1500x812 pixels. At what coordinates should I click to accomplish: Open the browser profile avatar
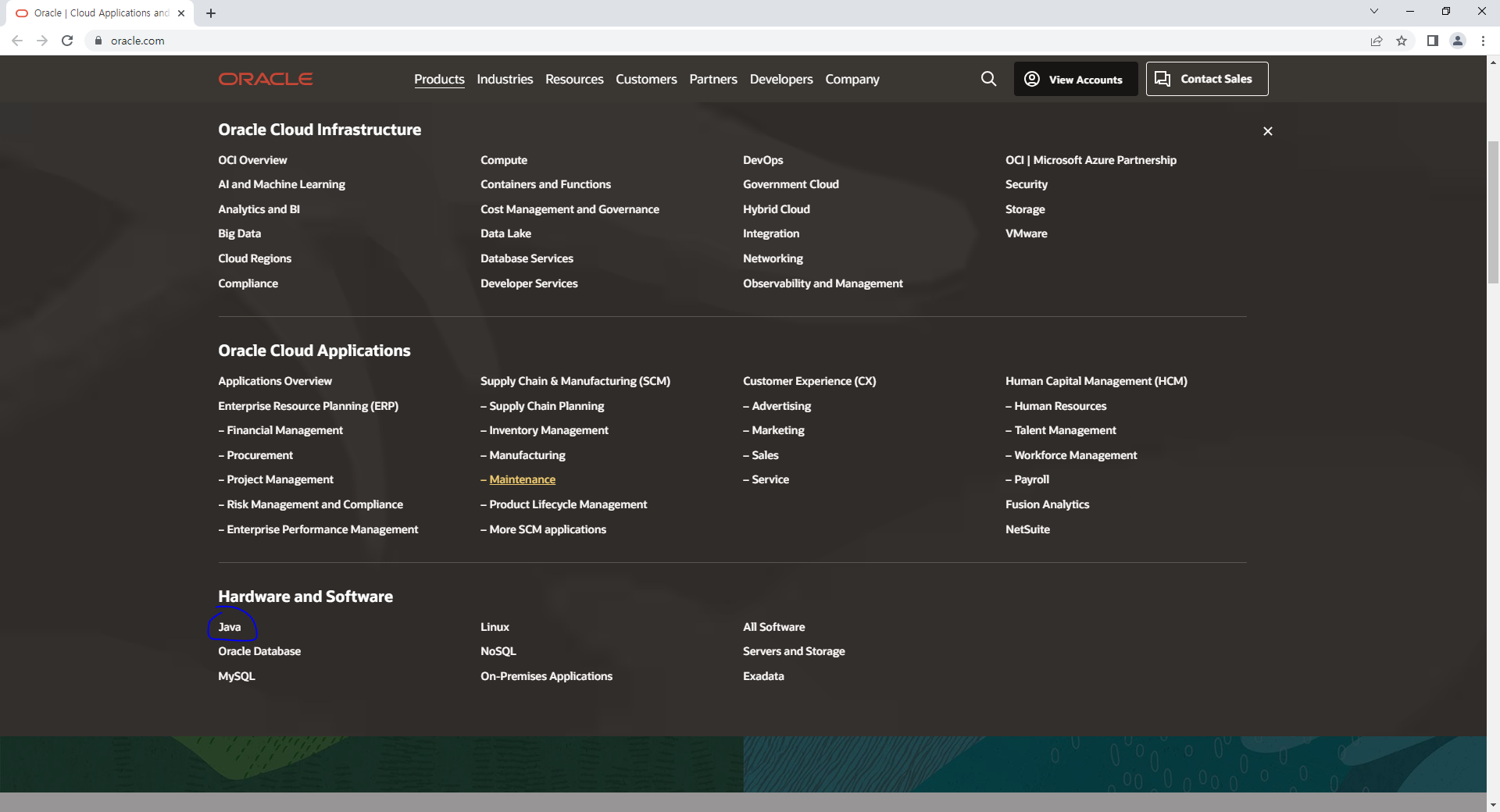1458,41
